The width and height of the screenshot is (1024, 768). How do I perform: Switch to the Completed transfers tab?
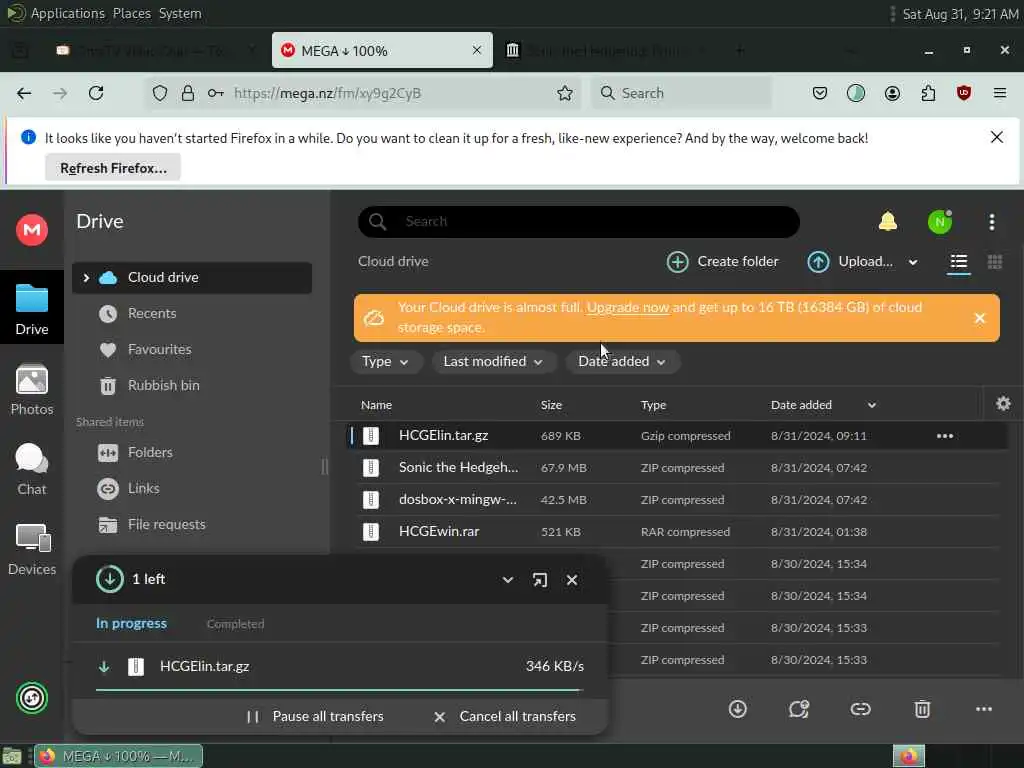click(235, 624)
